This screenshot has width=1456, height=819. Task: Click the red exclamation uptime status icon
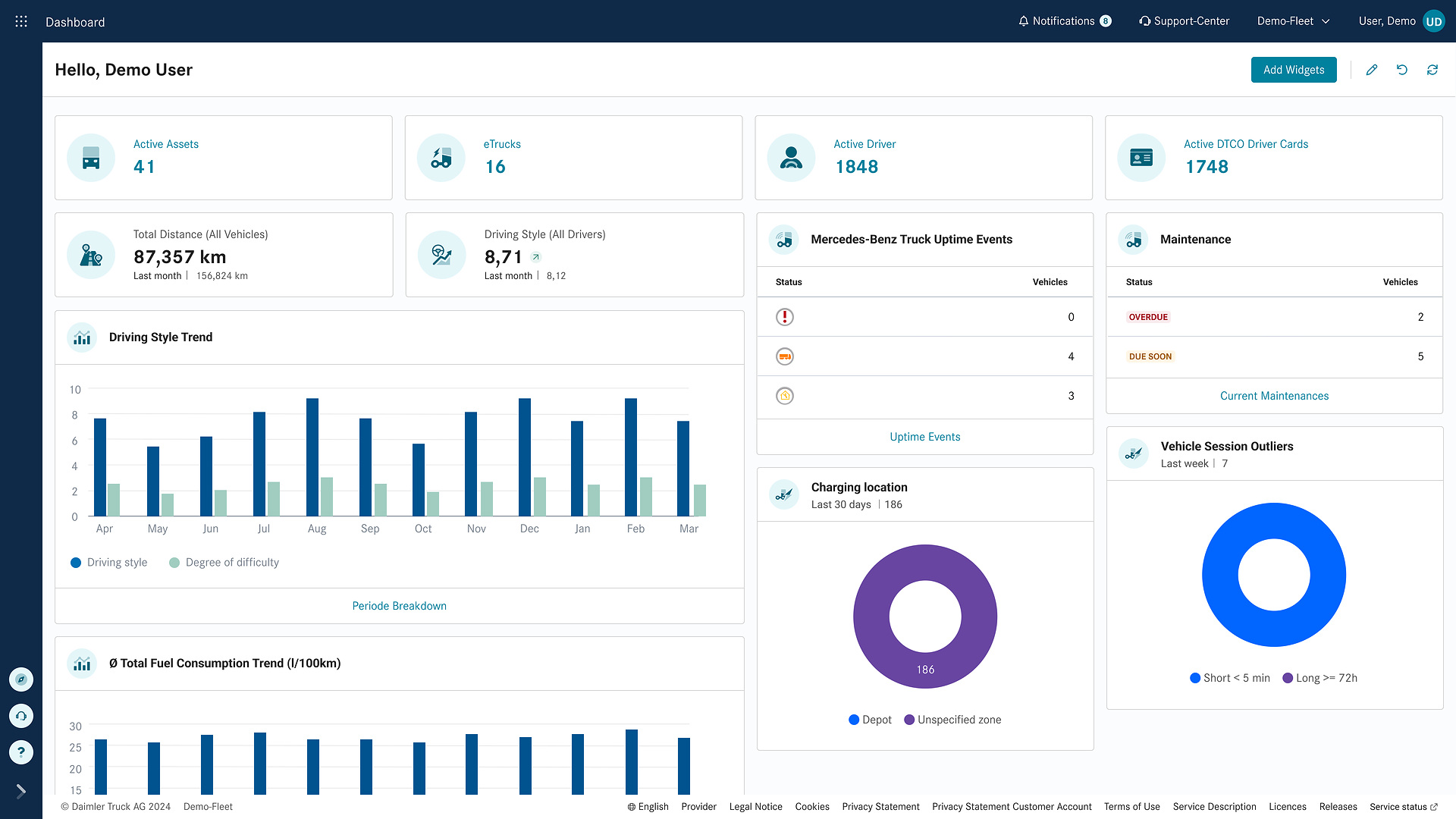point(785,317)
